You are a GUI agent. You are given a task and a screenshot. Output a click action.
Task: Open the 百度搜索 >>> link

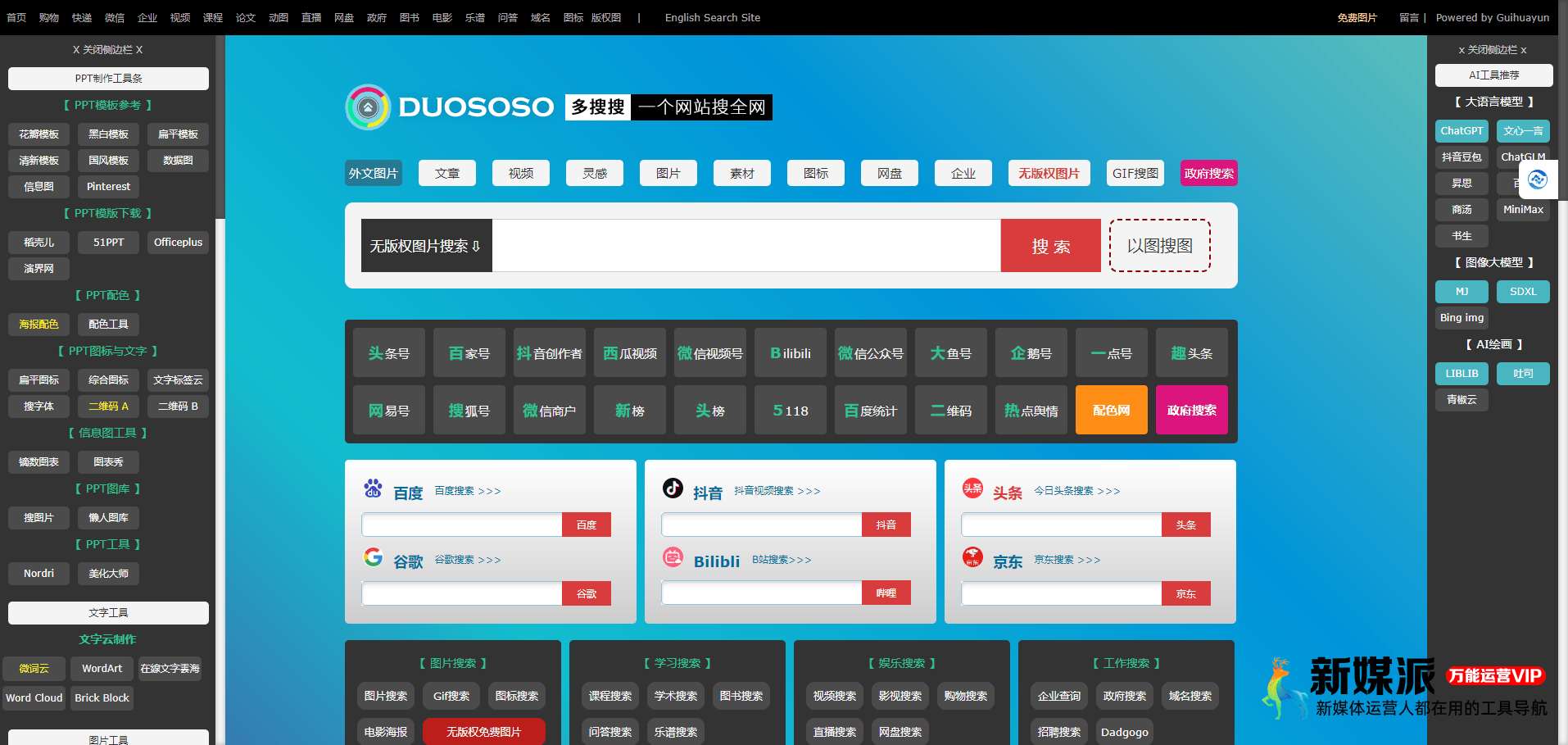(468, 491)
